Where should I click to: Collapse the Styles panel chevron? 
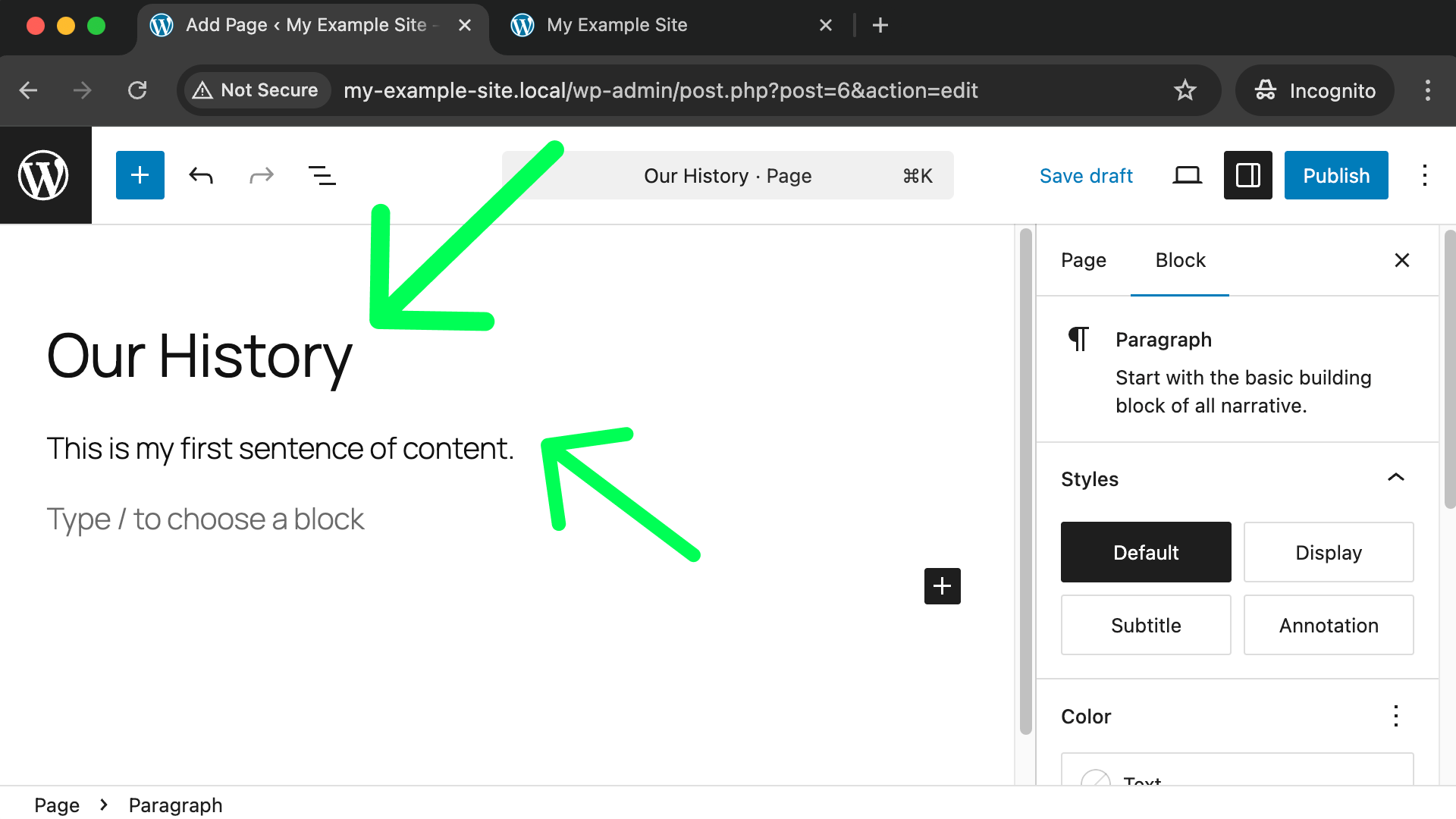[x=1395, y=478]
